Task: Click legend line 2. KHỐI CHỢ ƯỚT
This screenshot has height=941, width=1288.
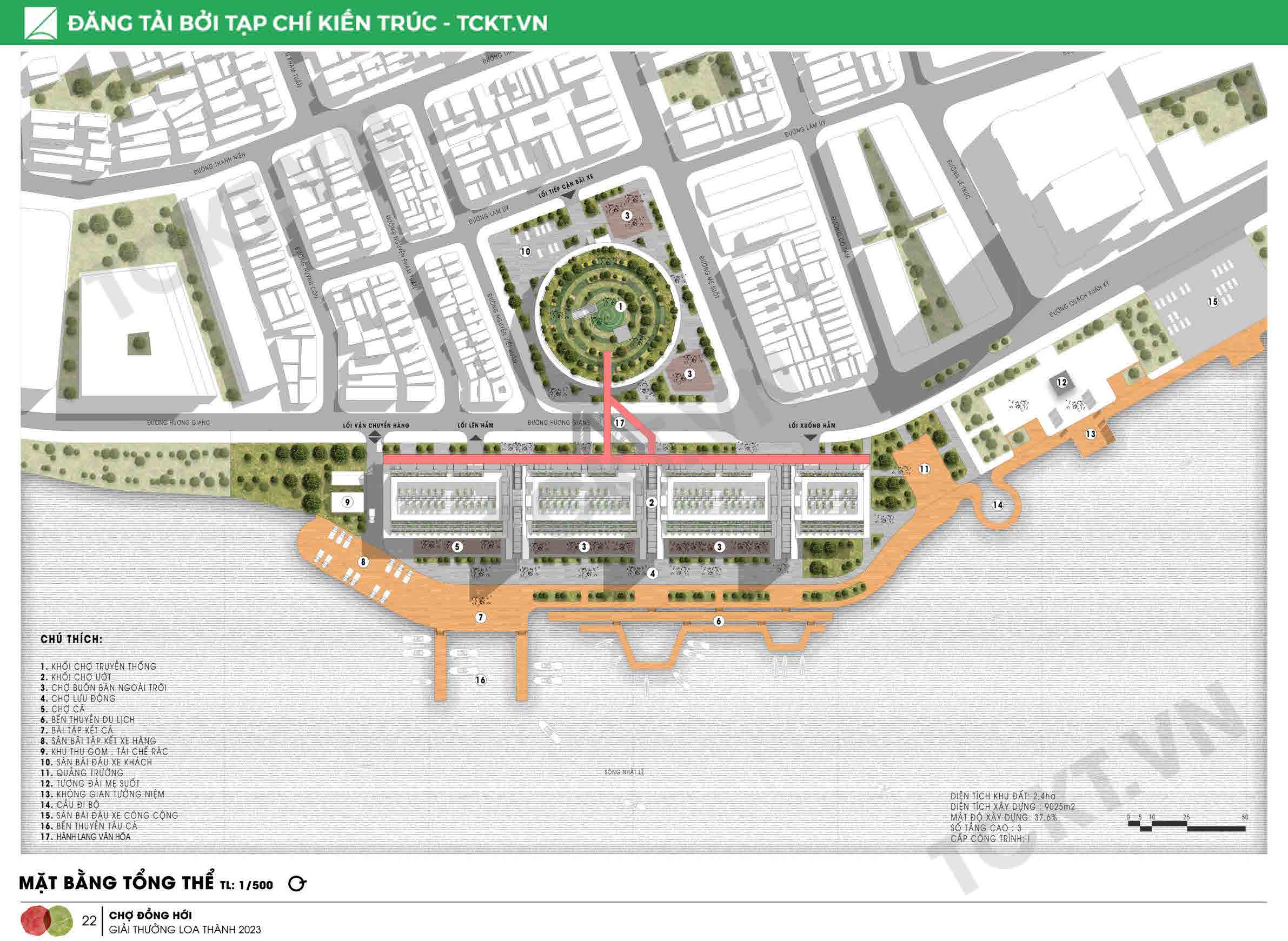Action: pyautogui.click(x=76, y=677)
